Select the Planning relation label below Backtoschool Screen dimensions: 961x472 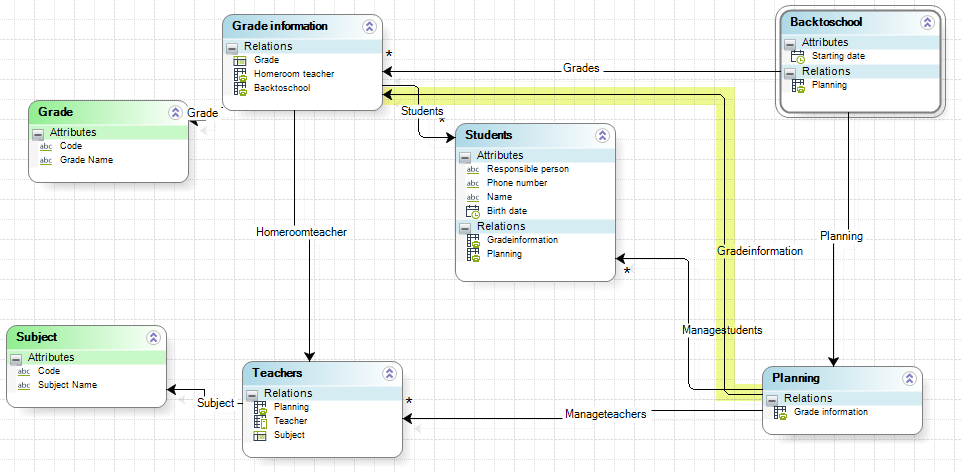[841, 236]
